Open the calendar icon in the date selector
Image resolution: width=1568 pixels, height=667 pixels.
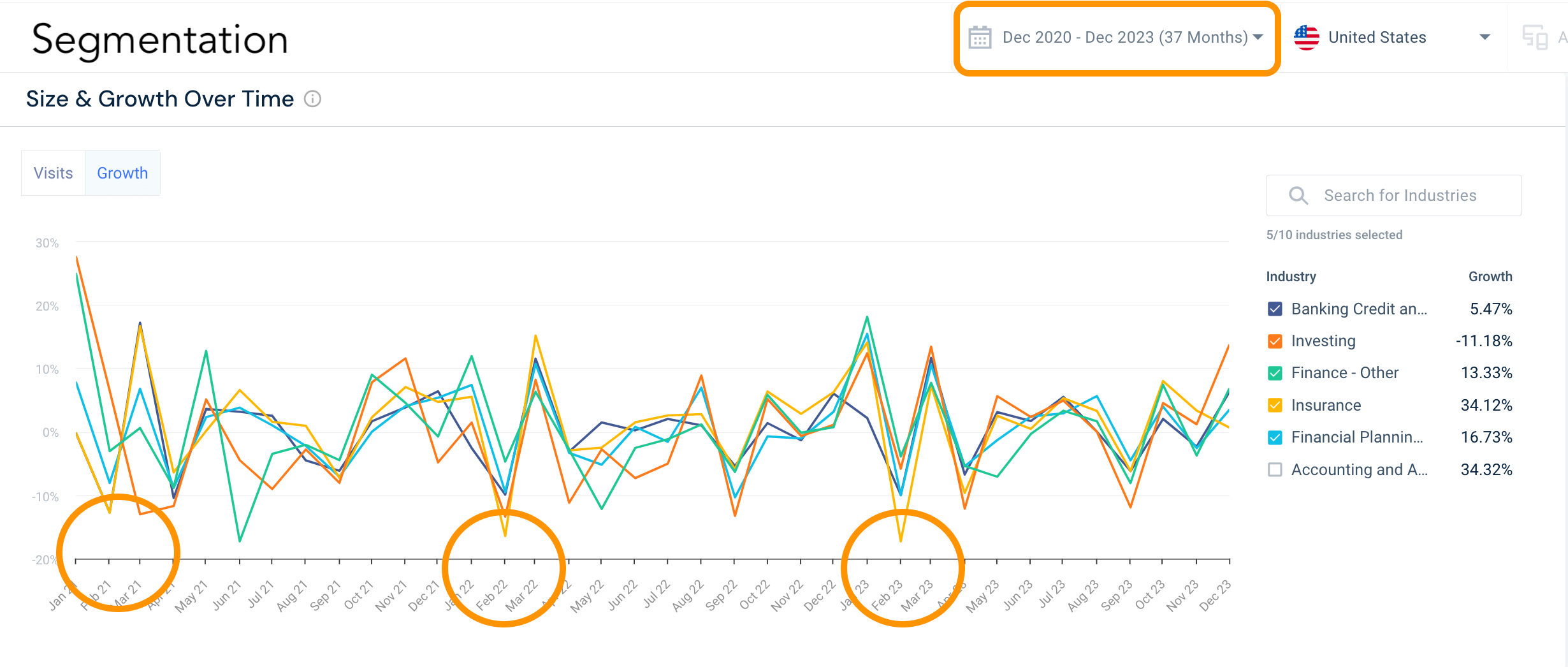(x=982, y=38)
